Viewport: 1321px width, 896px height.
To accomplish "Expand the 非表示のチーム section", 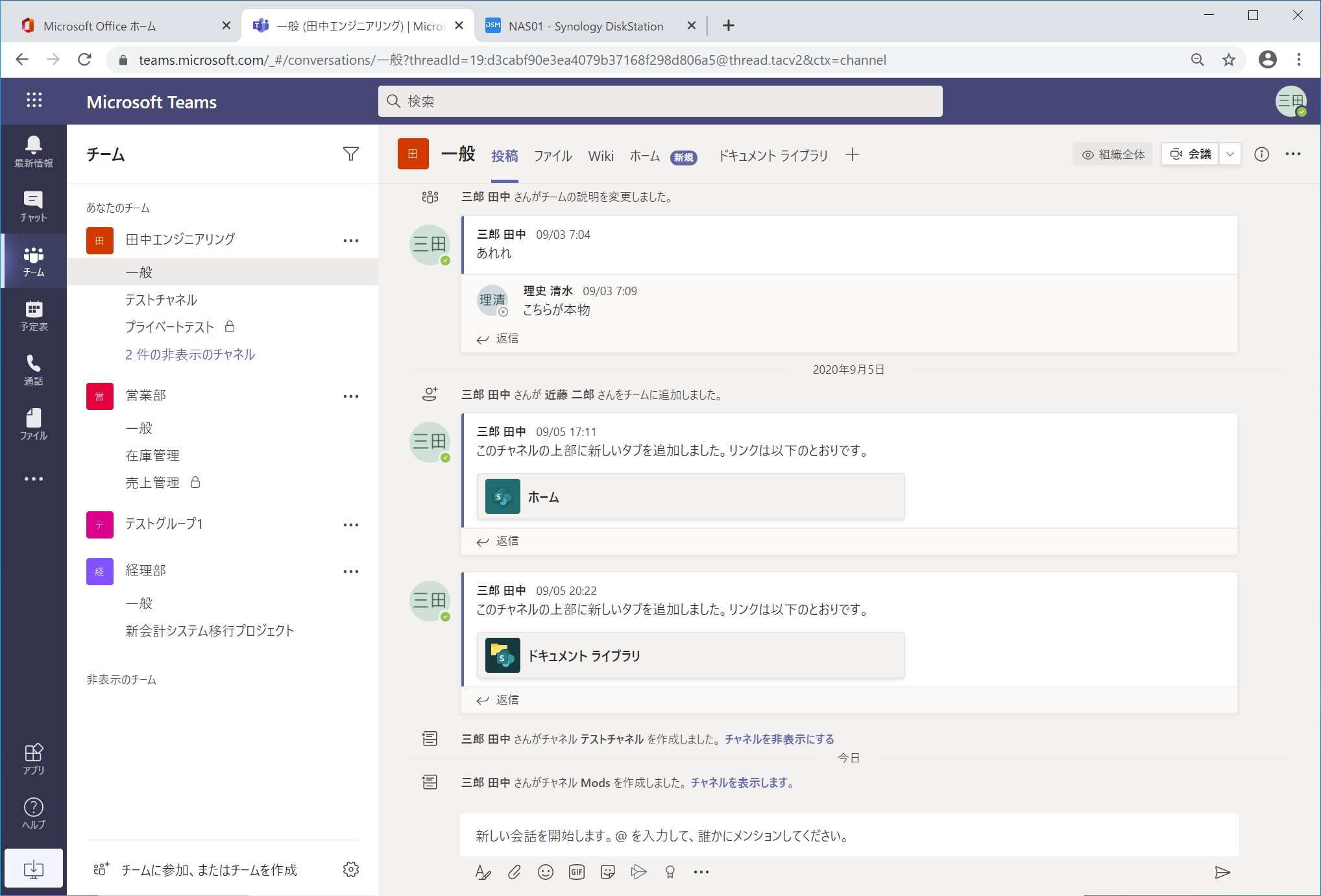I will click(121, 679).
